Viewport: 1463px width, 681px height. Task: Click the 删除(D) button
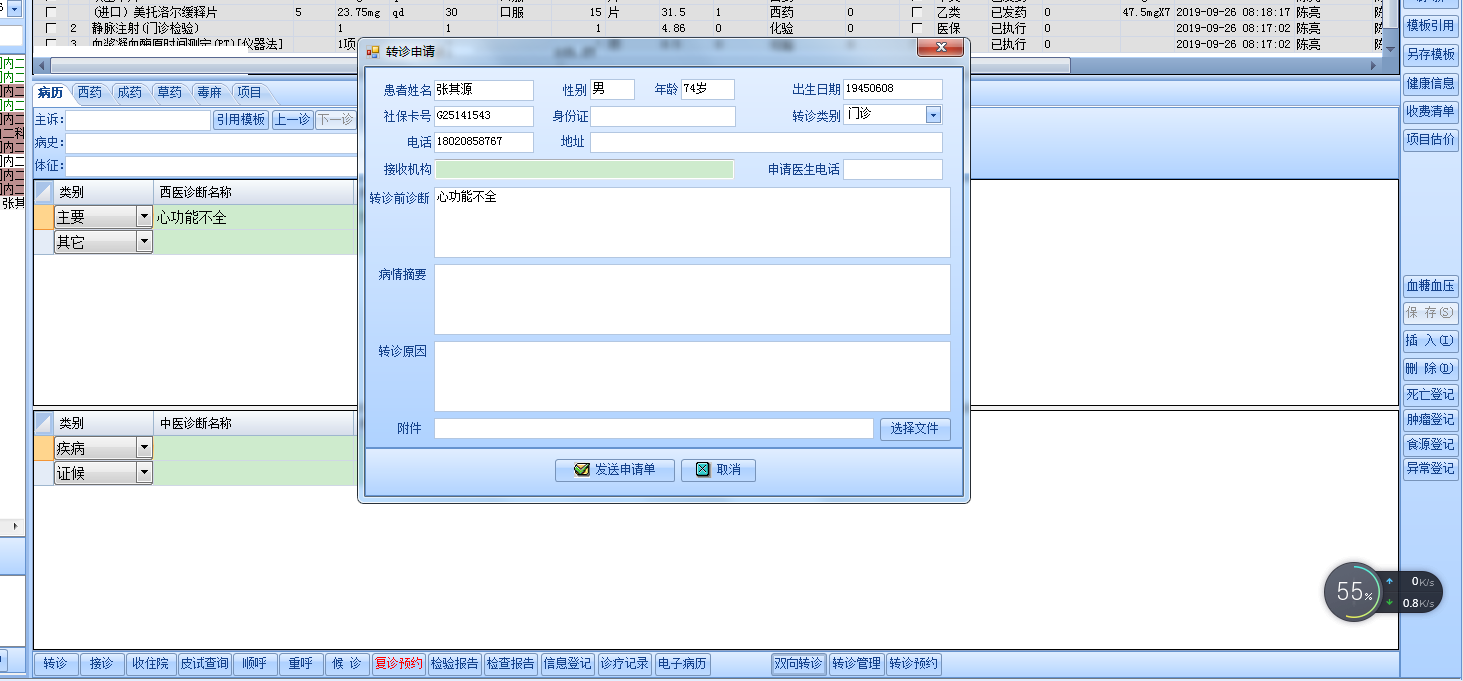pos(1430,369)
